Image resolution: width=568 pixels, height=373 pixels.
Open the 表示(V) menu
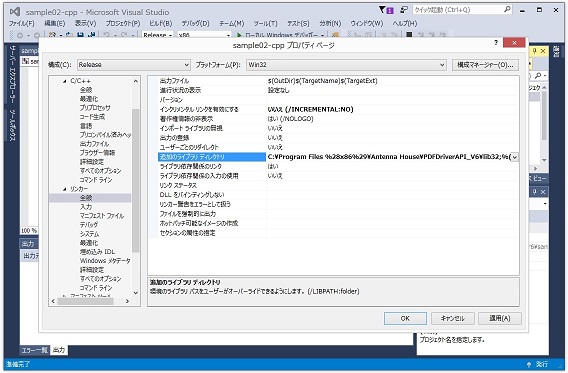[85, 23]
